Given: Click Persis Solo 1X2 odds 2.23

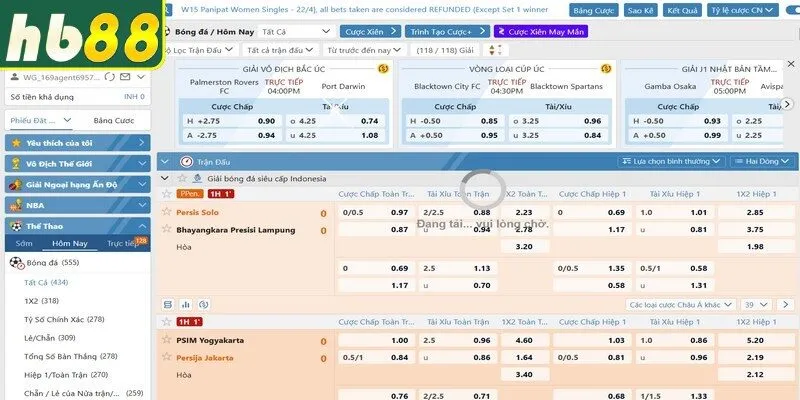Looking at the screenshot, I should (x=525, y=212).
